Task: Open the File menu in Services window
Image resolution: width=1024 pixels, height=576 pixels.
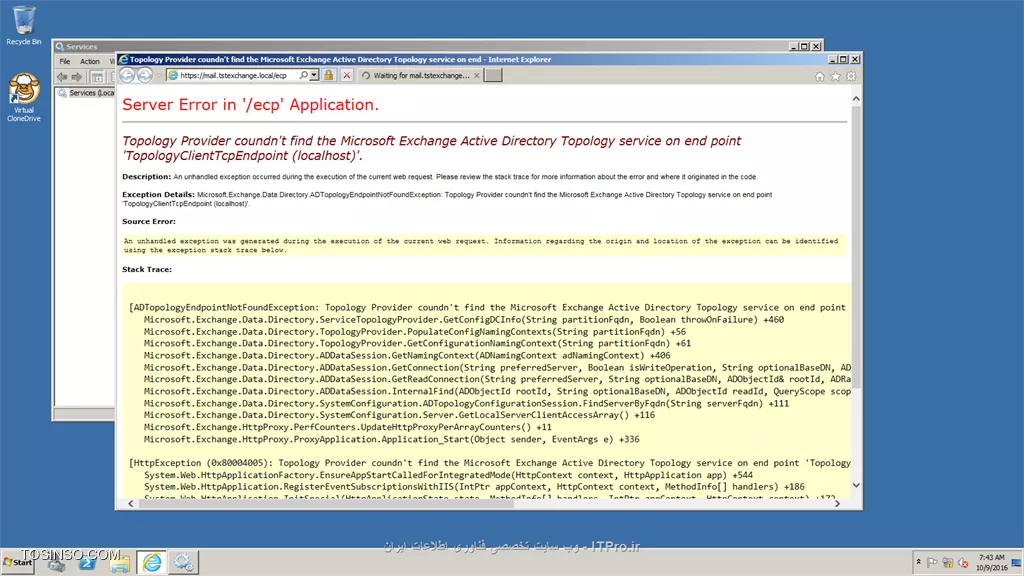Action: 65,61
